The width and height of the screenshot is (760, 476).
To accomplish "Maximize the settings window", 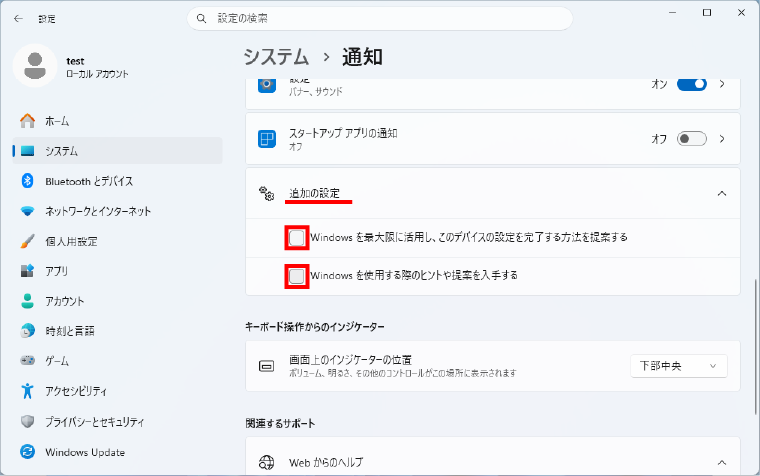I will coord(707,13).
